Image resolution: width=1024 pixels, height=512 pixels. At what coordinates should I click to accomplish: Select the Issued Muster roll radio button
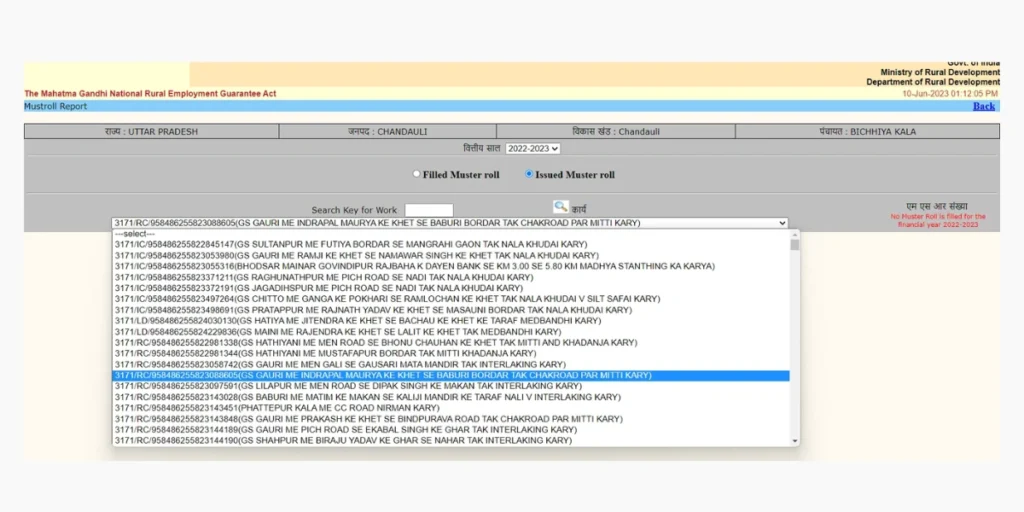click(529, 174)
